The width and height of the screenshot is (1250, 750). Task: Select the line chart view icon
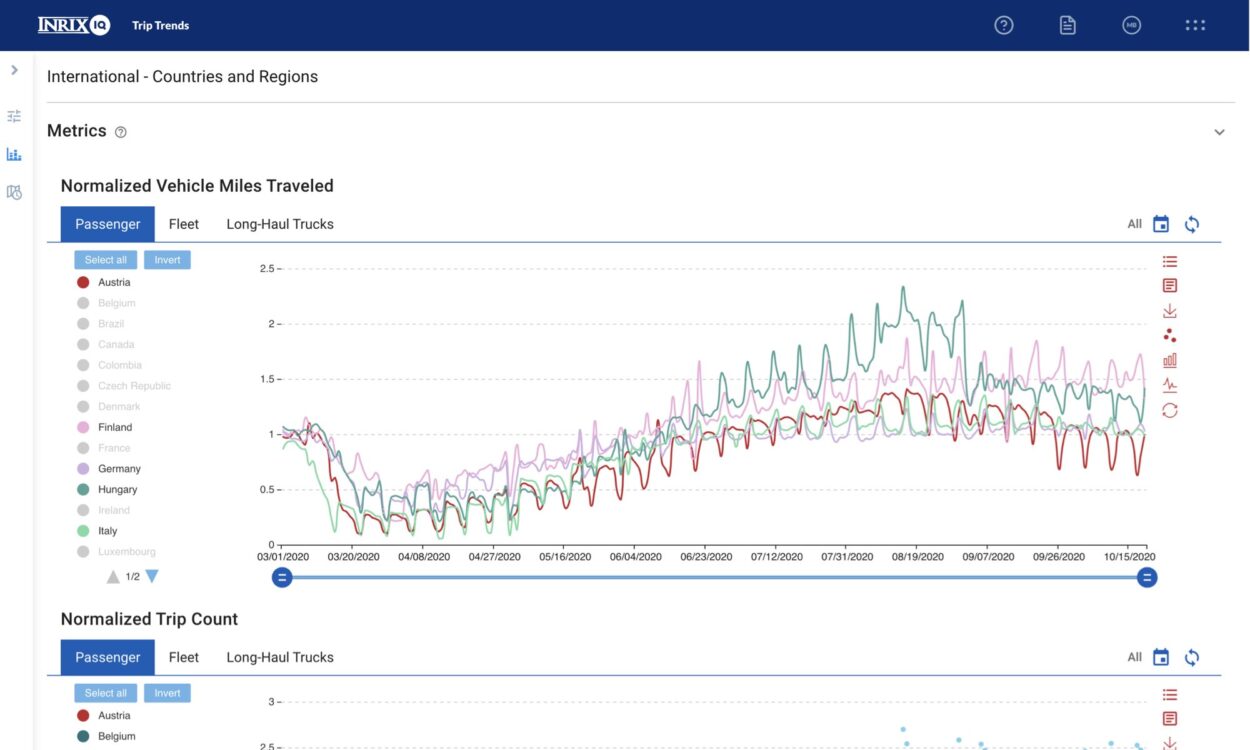(1169, 384)
